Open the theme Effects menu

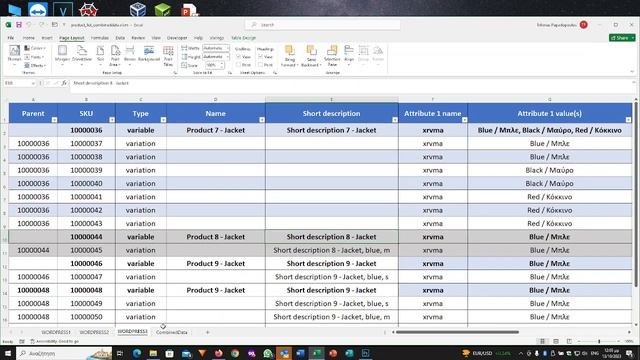tap(35, 65)
